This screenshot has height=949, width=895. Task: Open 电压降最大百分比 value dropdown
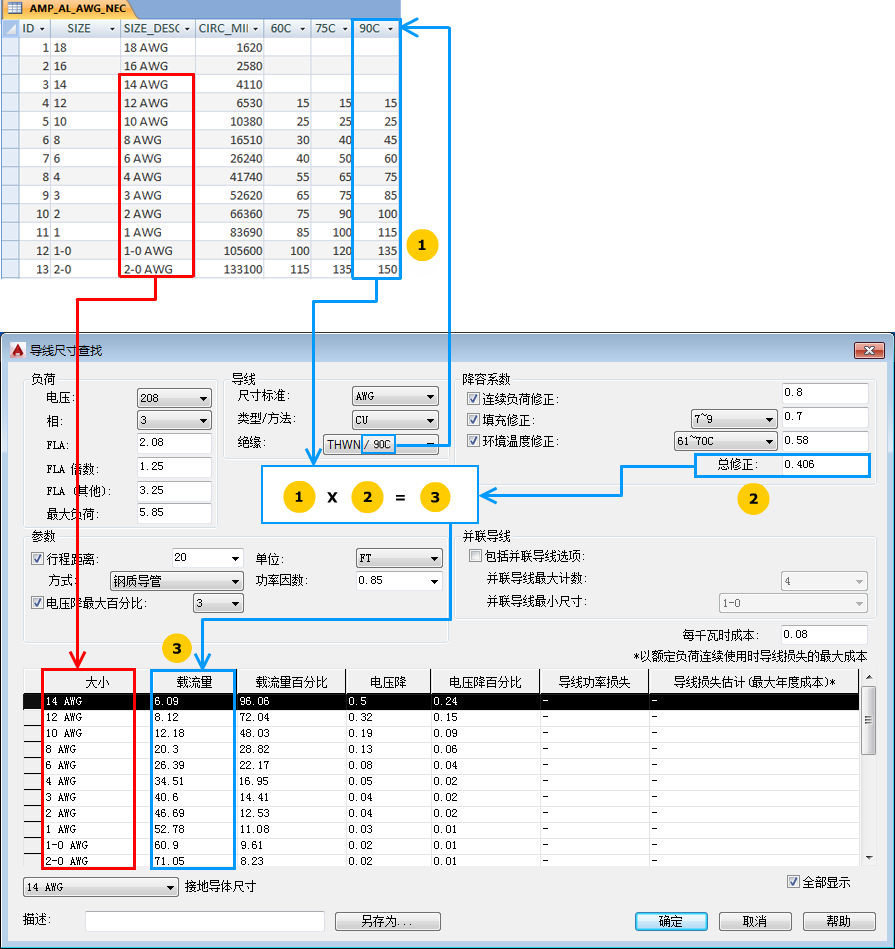coord(218,603)
